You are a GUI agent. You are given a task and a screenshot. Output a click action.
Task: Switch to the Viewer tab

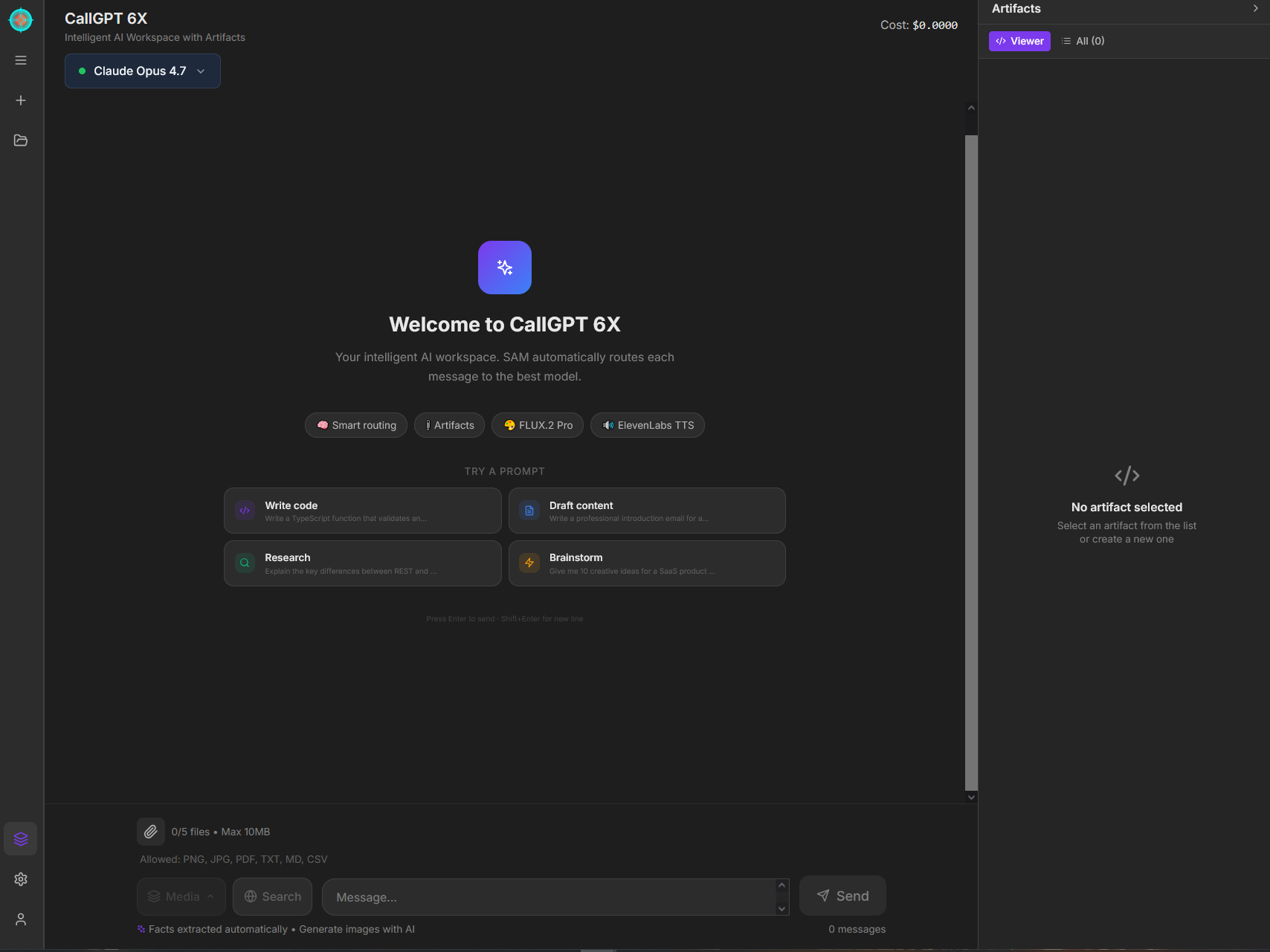(x=1019, y=41)
